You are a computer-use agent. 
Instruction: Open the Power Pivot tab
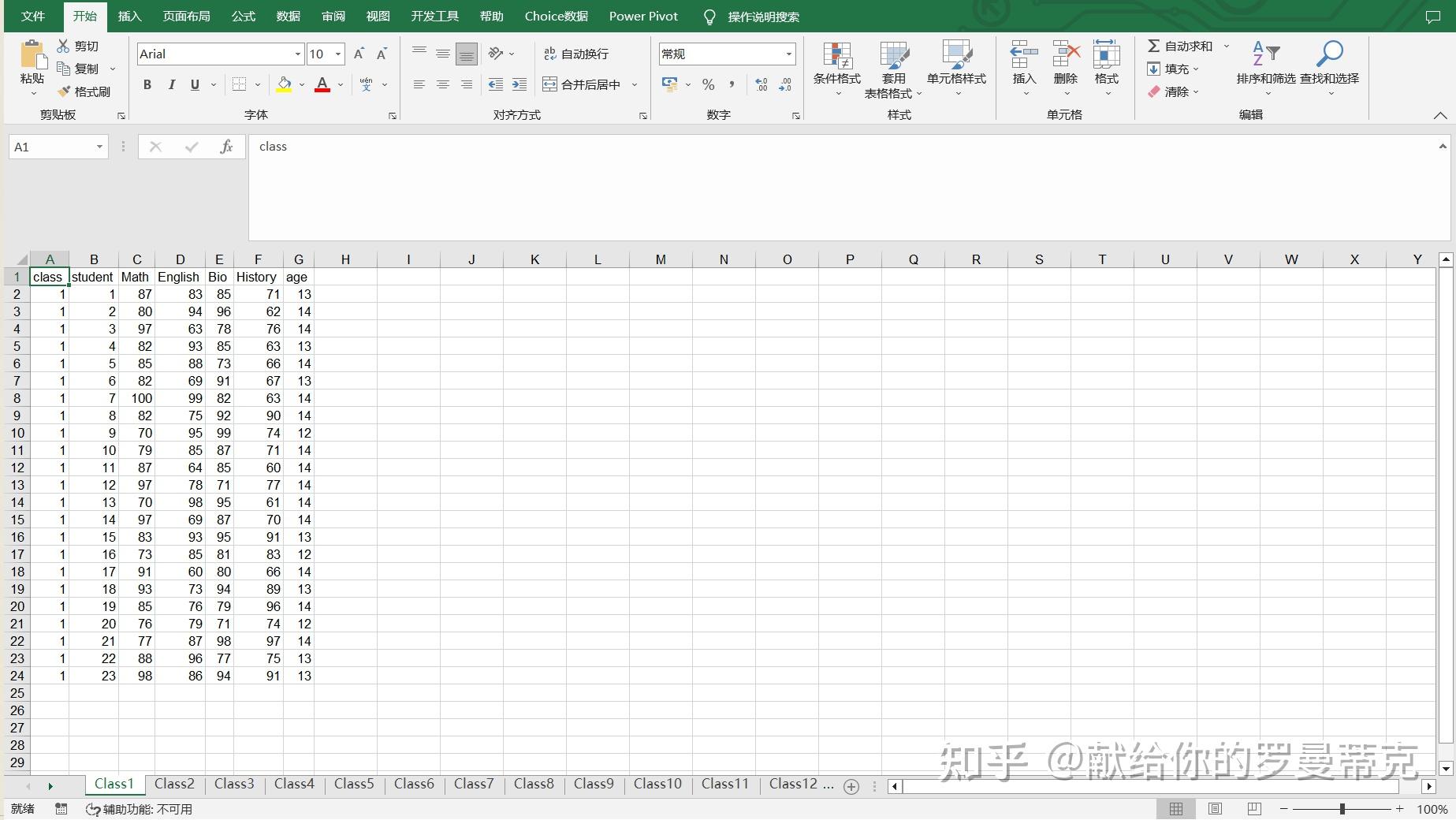tap(642, 16)
